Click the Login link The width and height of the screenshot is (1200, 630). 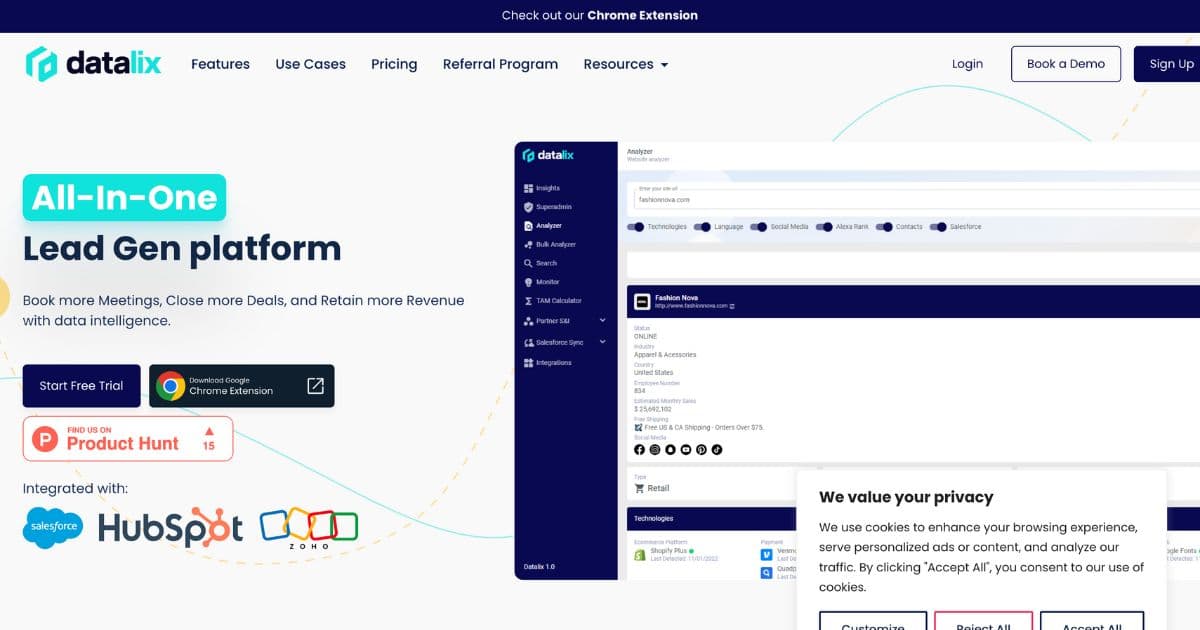click(x=967, y=64)
